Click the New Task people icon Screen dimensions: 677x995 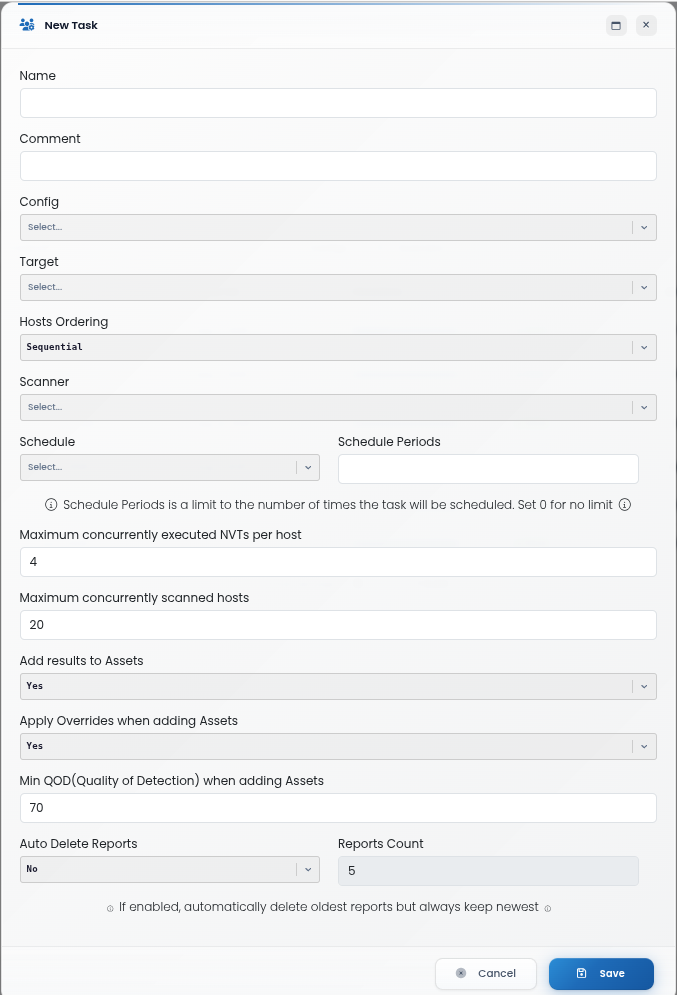click(27, 25)
